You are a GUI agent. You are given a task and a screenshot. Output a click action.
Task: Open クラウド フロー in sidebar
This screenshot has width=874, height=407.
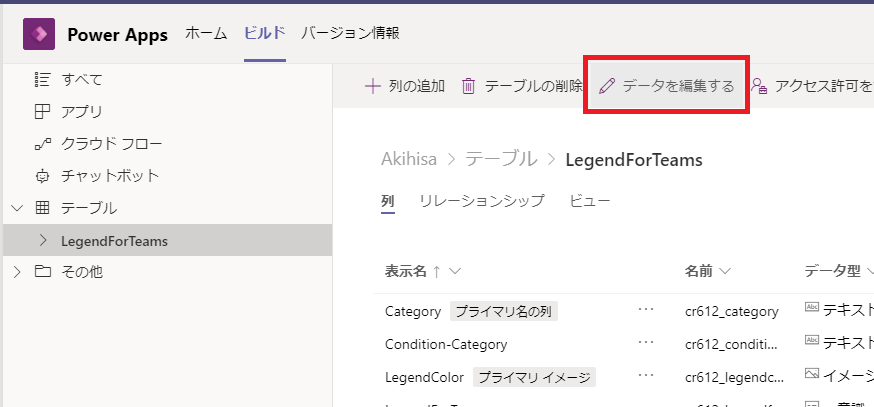111,144
